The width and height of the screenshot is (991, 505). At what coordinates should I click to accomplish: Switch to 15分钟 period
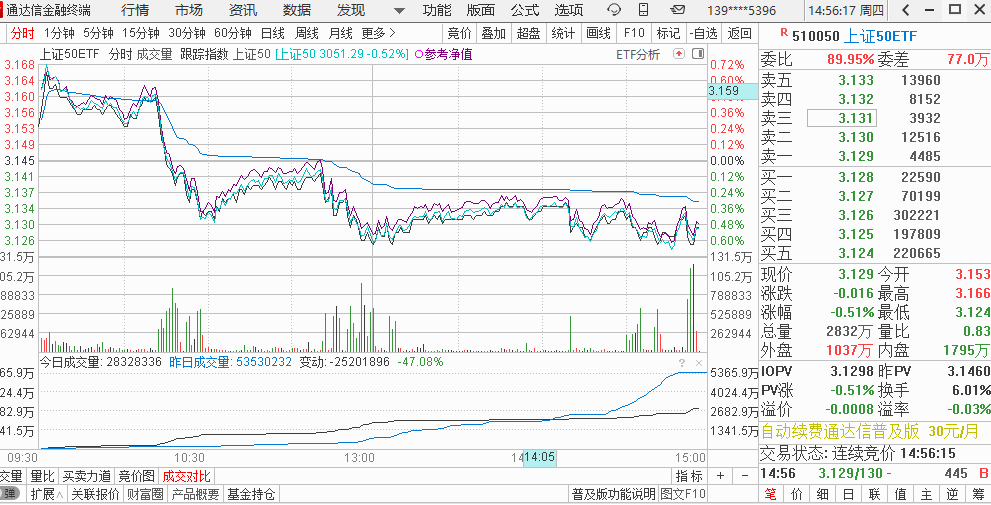(x=140, y=33)
